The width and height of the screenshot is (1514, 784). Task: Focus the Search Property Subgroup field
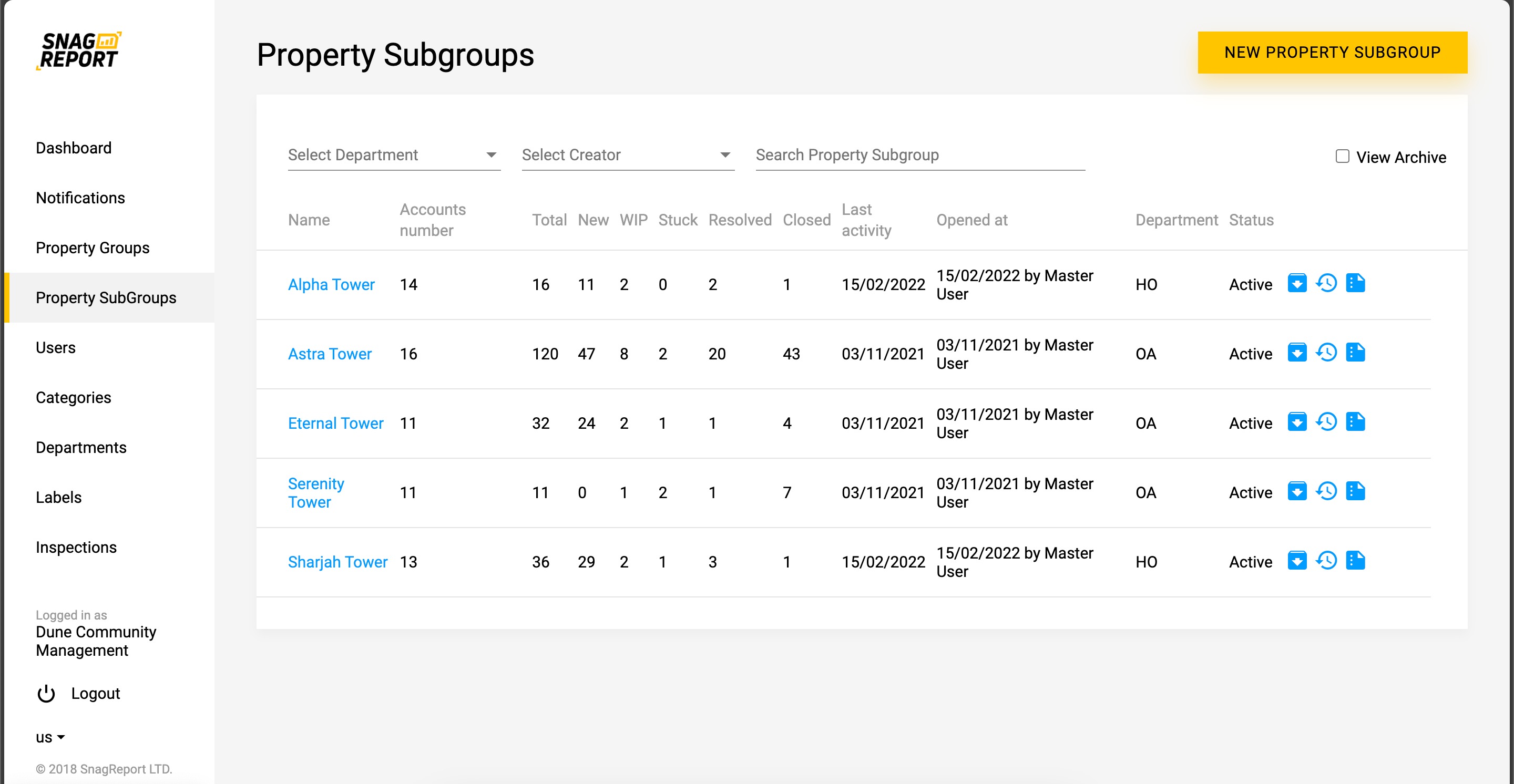tap(920, 155)
